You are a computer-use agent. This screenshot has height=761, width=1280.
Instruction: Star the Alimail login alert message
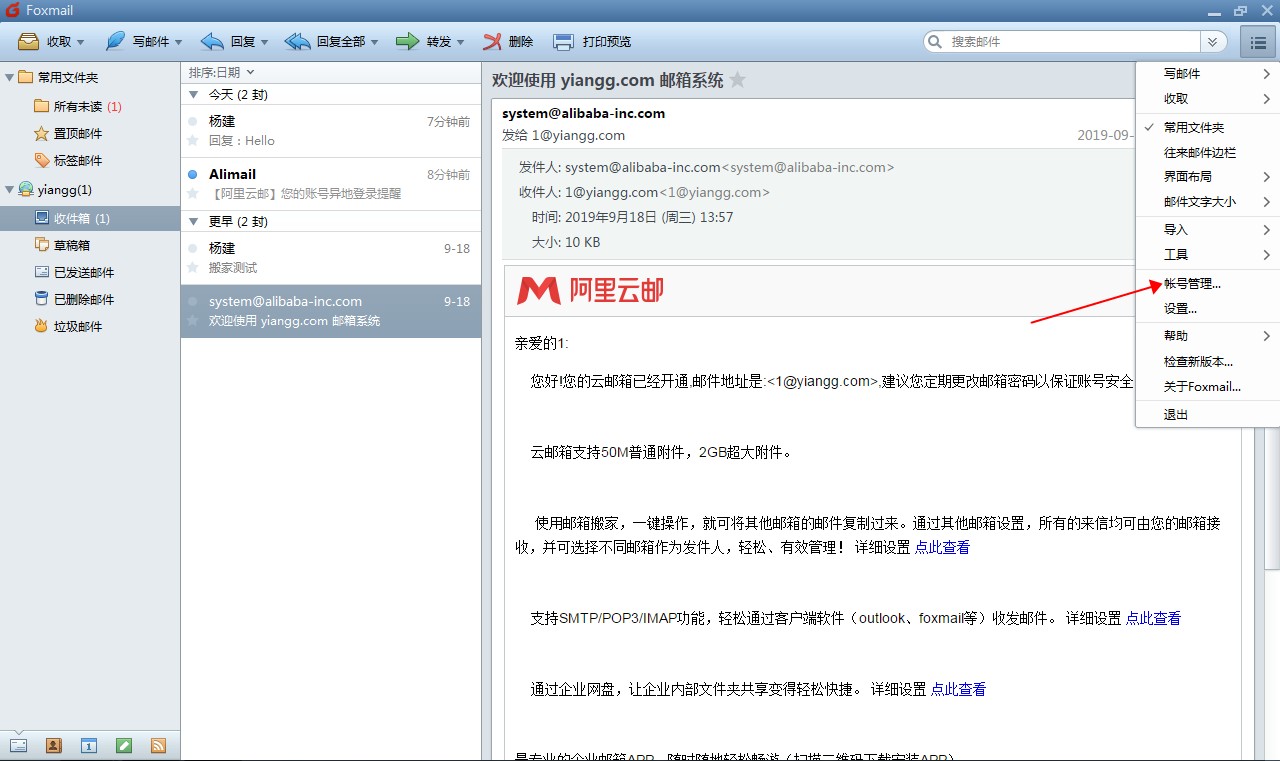pyautogui.click(x=193, y=194)
